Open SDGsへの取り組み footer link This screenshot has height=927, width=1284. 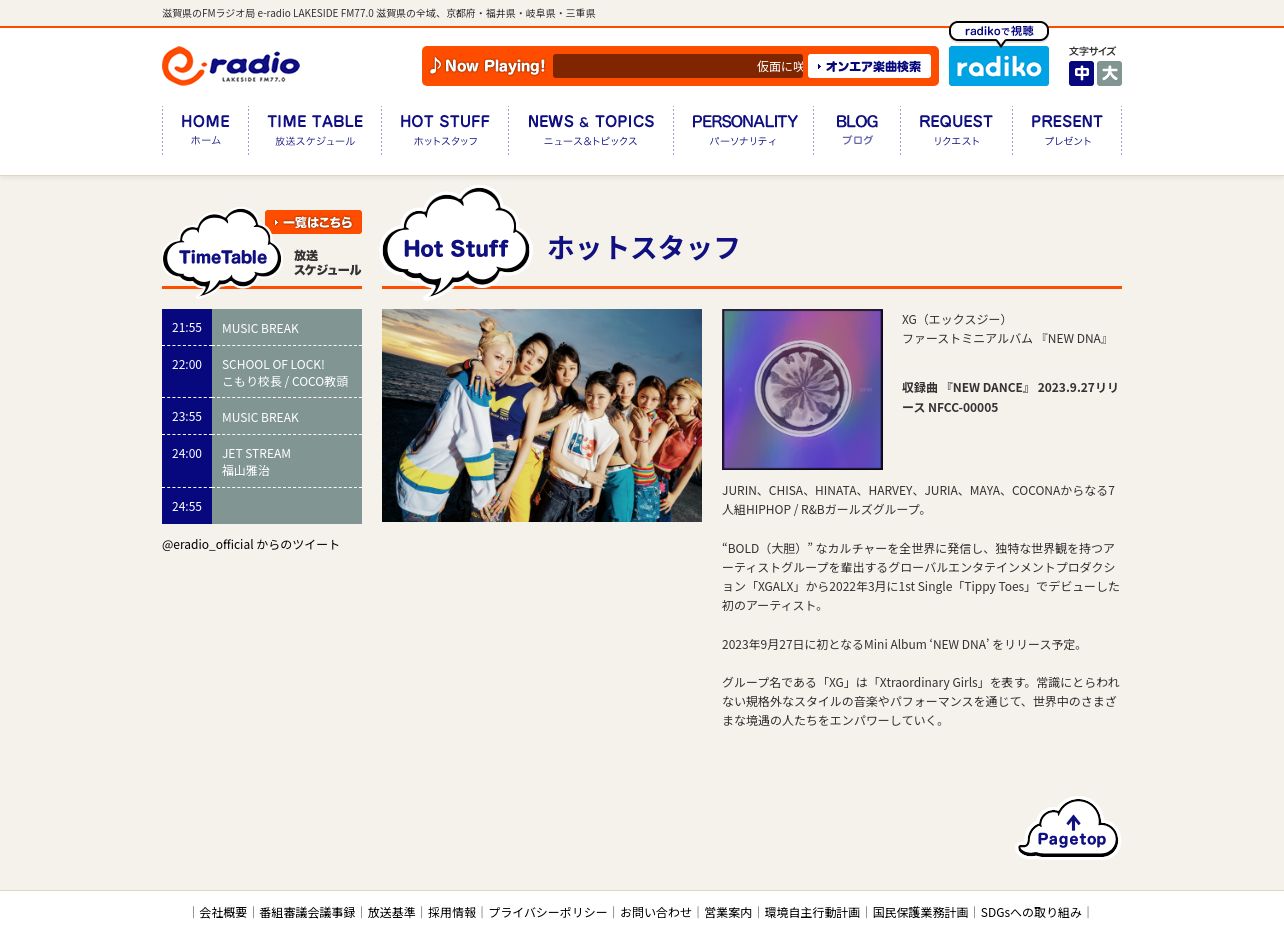(1031, 912)
